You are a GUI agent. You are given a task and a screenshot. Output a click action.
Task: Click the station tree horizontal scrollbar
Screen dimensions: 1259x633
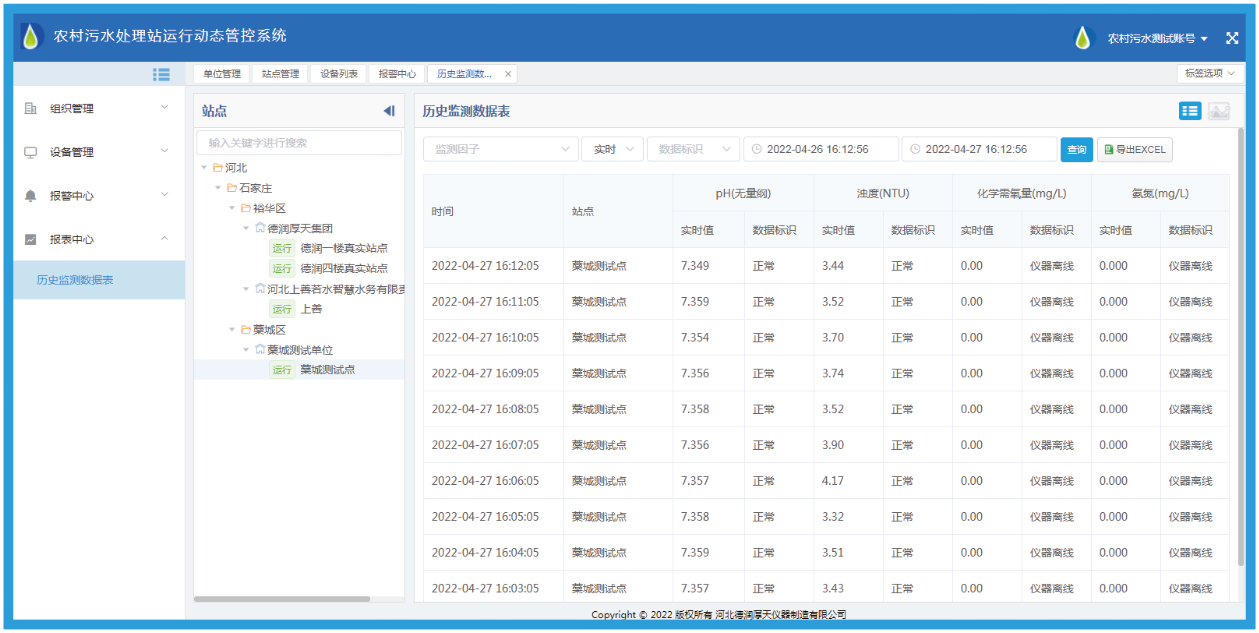(281, 599)
